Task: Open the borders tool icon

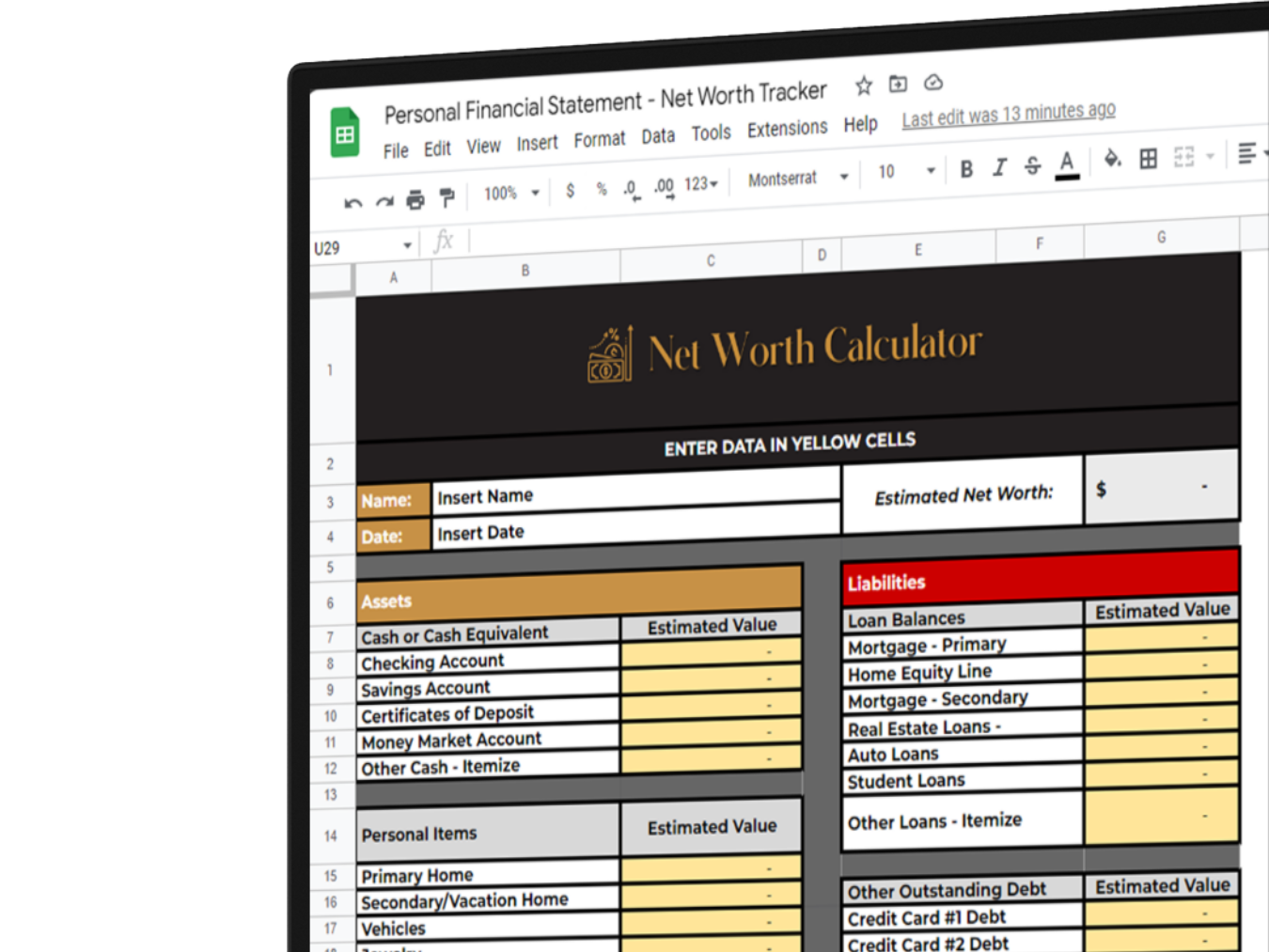Action: pyautogui.click(x=1148, y=159)
